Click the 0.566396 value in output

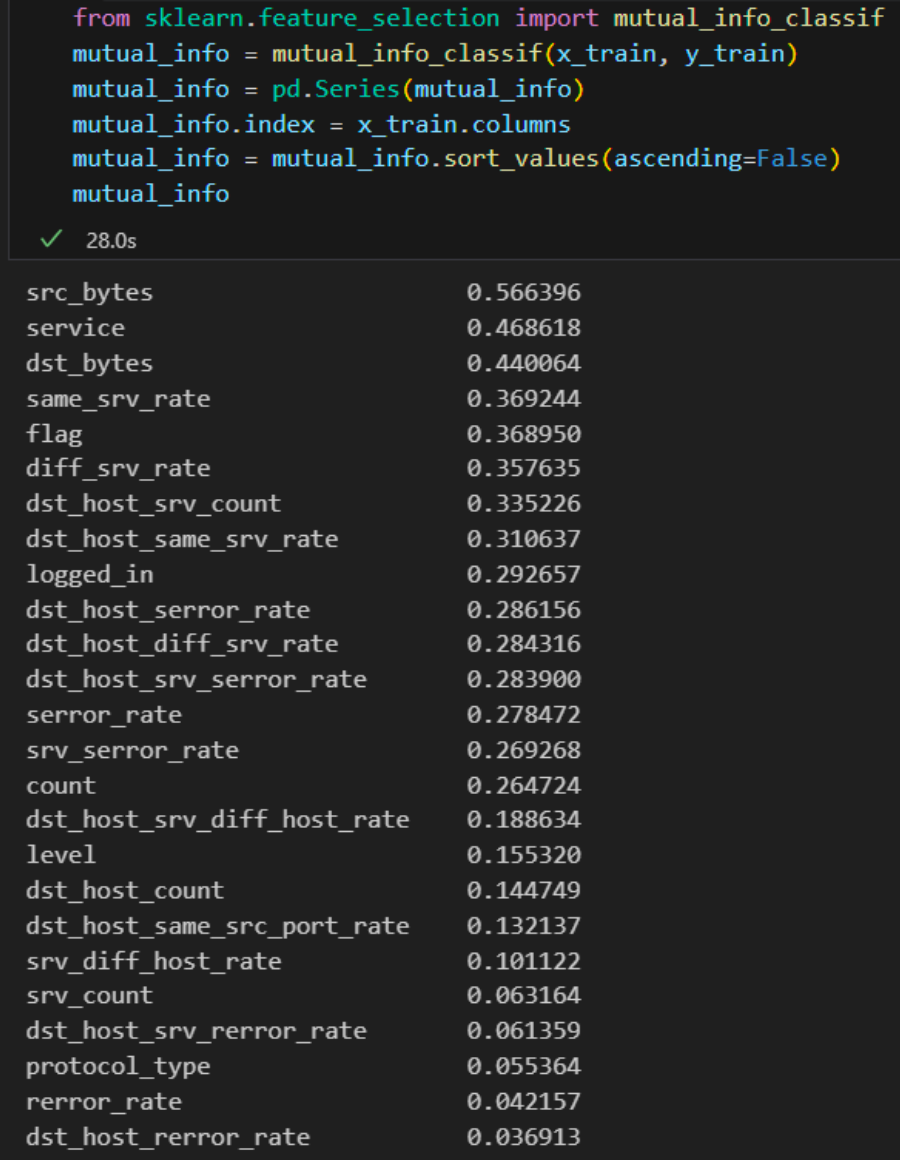[x=523, y=293]
